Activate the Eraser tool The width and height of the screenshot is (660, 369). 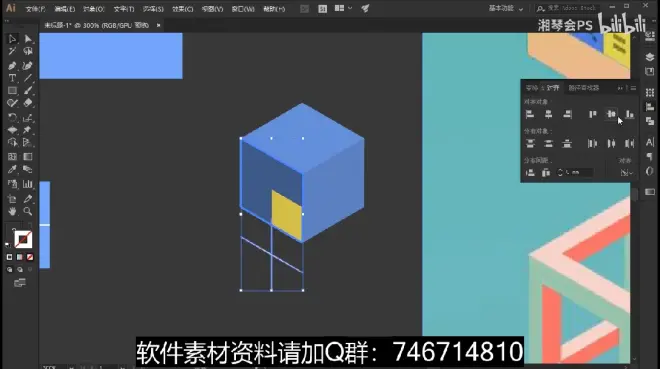[x=28, y=103]
